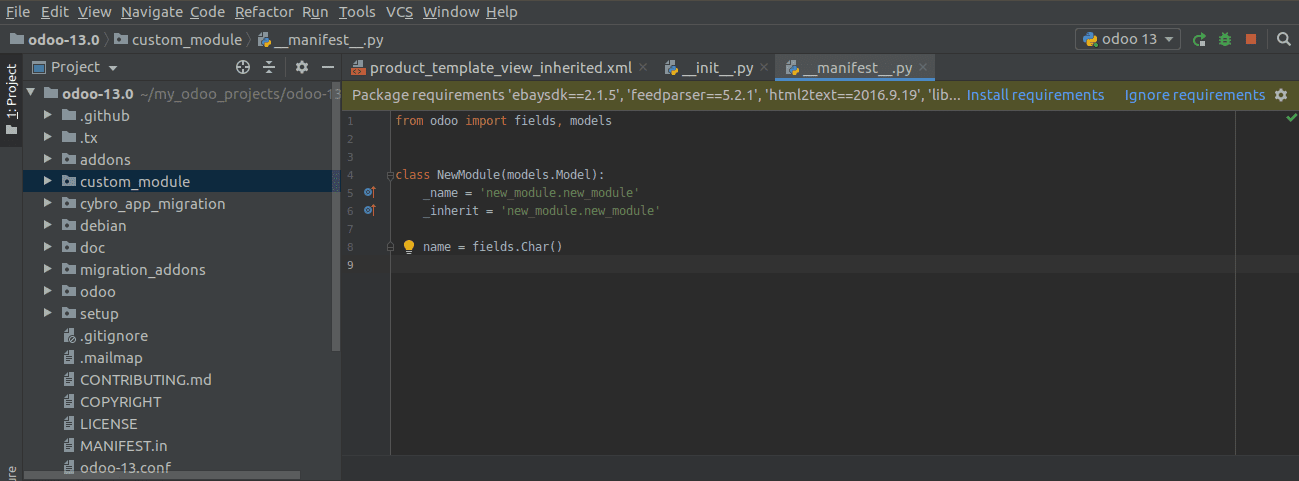This screenshot has width=1299, height=481.
Task: Open the requirements banner gear icon
Action: (1281, 95)
